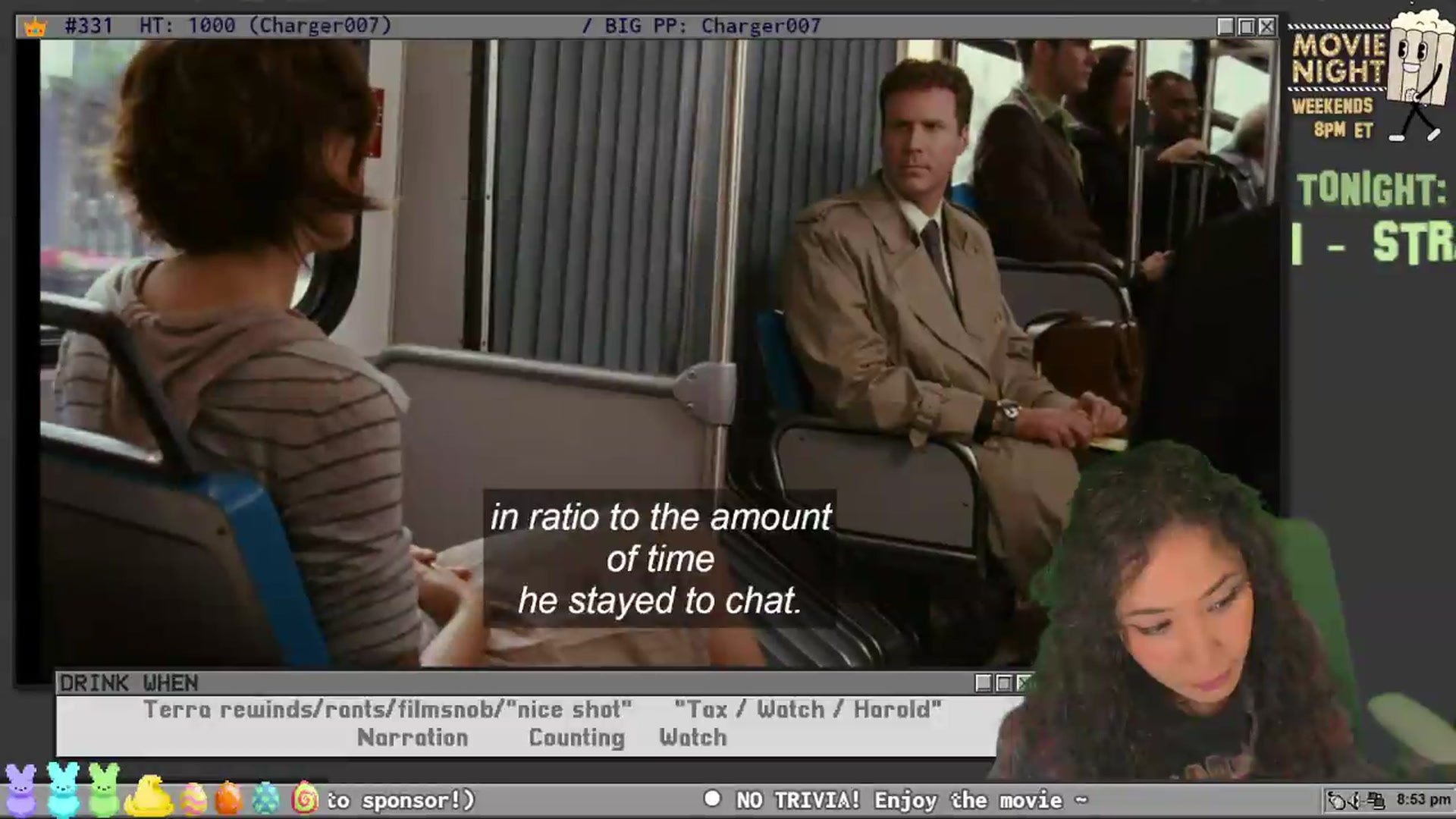This screenshot has width=1456, height=819.
Task: Click the mouse icon in the system tray
Action: pyautogui.click(x=1338, y=801)
